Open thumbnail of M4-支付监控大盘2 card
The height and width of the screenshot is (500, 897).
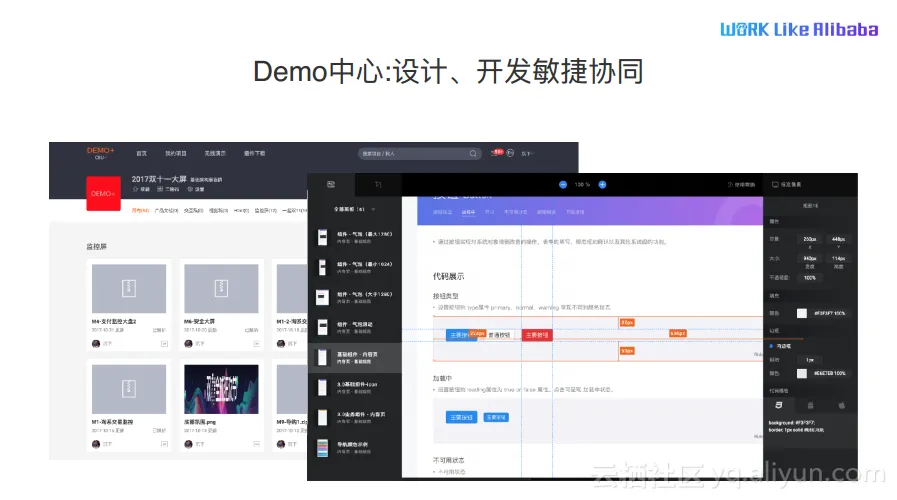[129, 288]
